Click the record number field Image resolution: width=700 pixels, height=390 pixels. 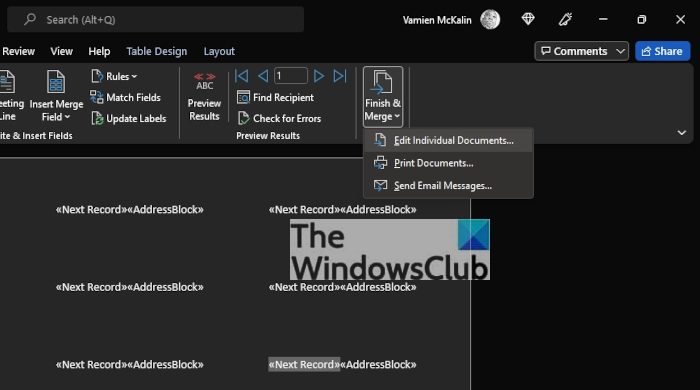pyautogui.click(x=291, y=75)
